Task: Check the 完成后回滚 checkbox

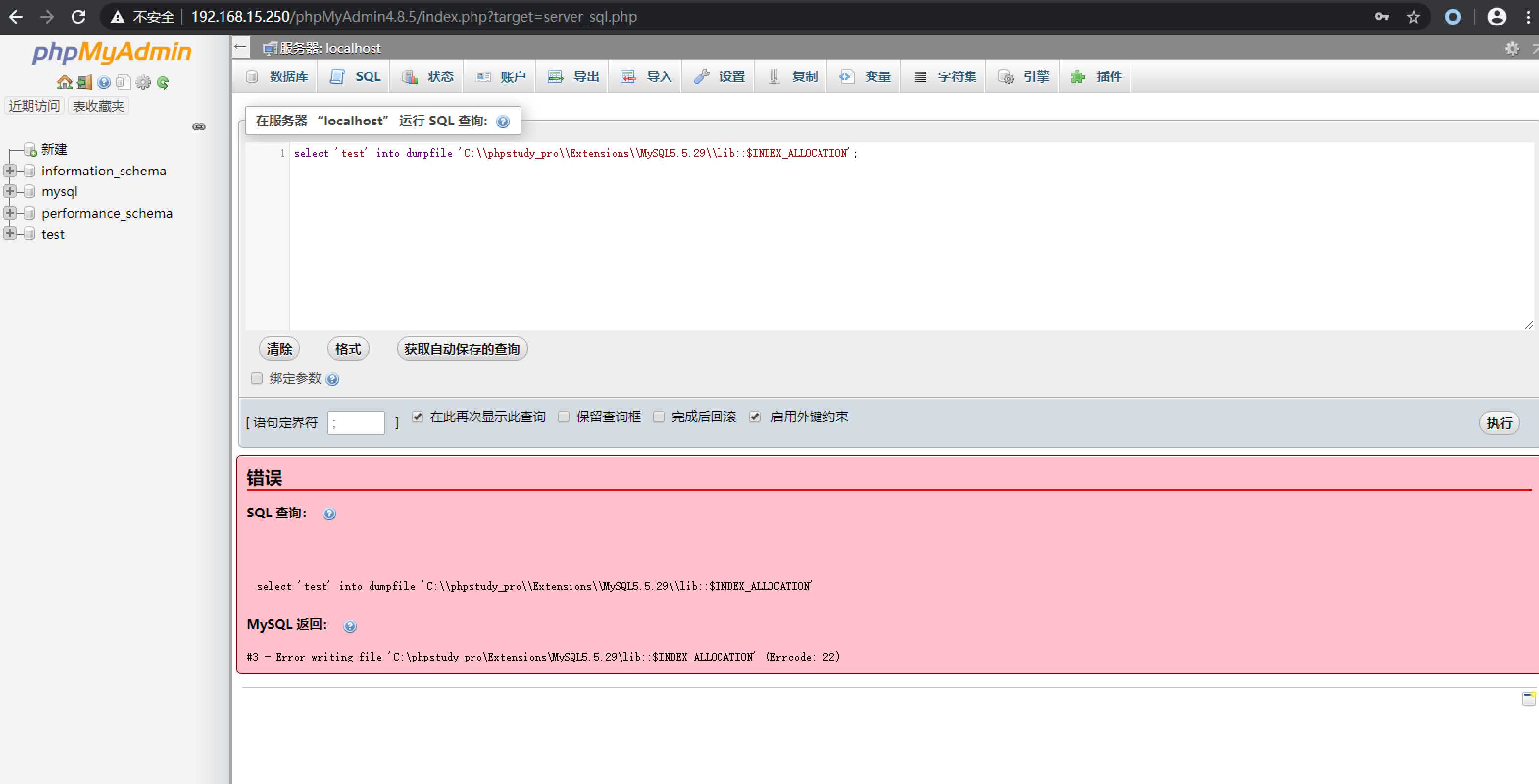Action: 658,417
